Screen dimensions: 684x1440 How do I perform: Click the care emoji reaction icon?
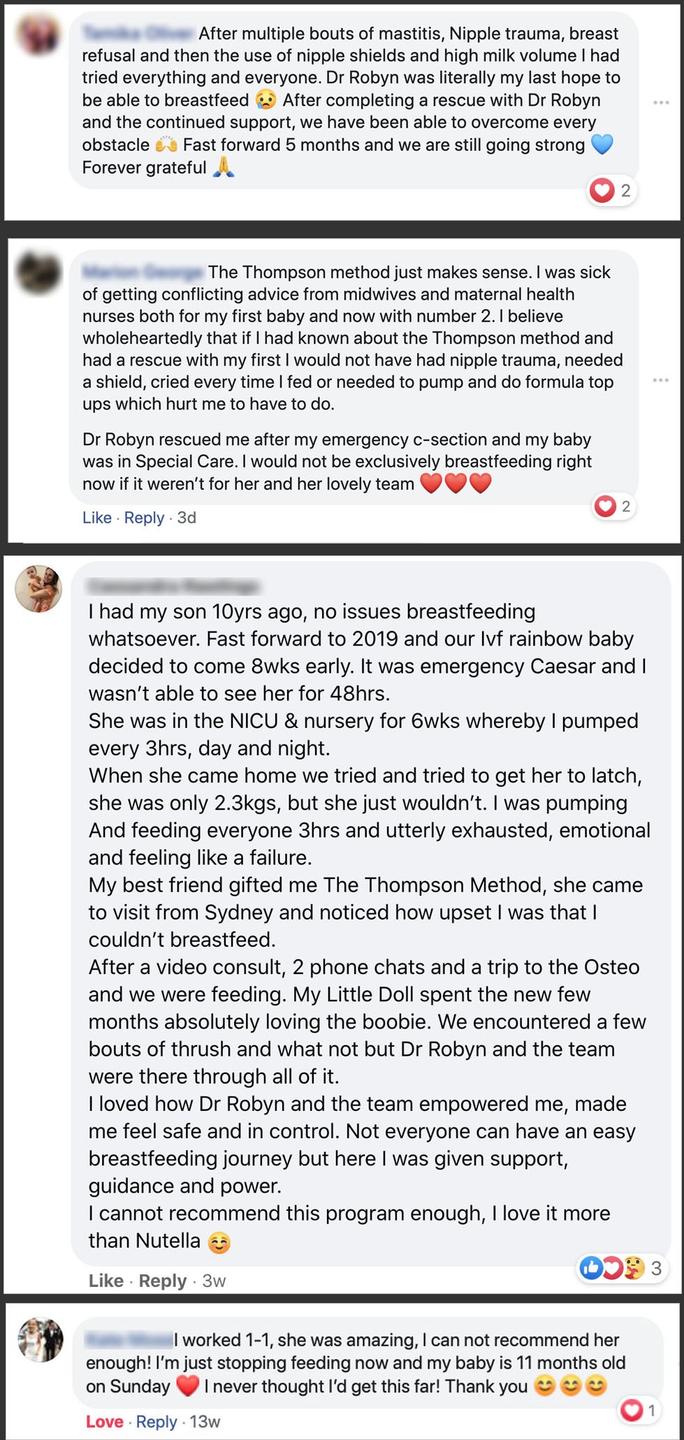point(633,1268)
